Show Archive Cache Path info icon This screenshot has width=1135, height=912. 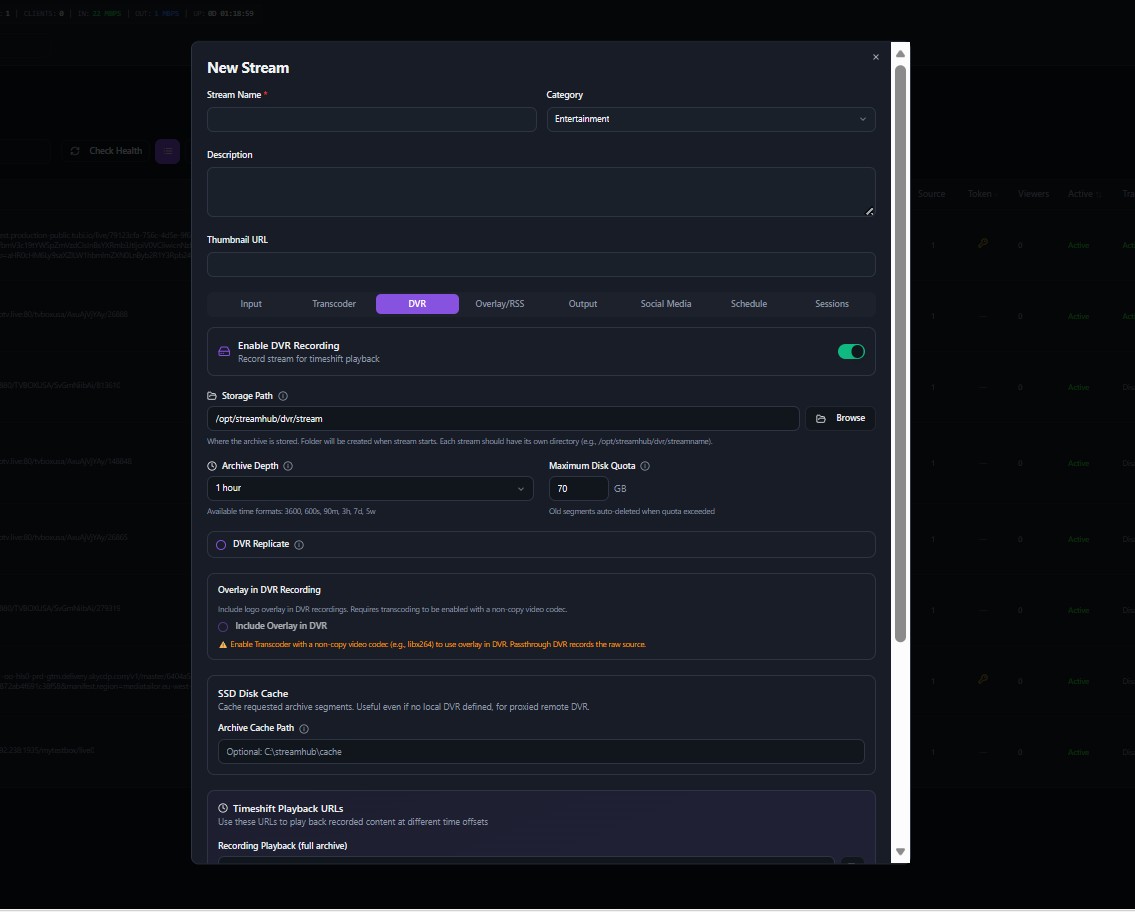[x=304, y=729]
